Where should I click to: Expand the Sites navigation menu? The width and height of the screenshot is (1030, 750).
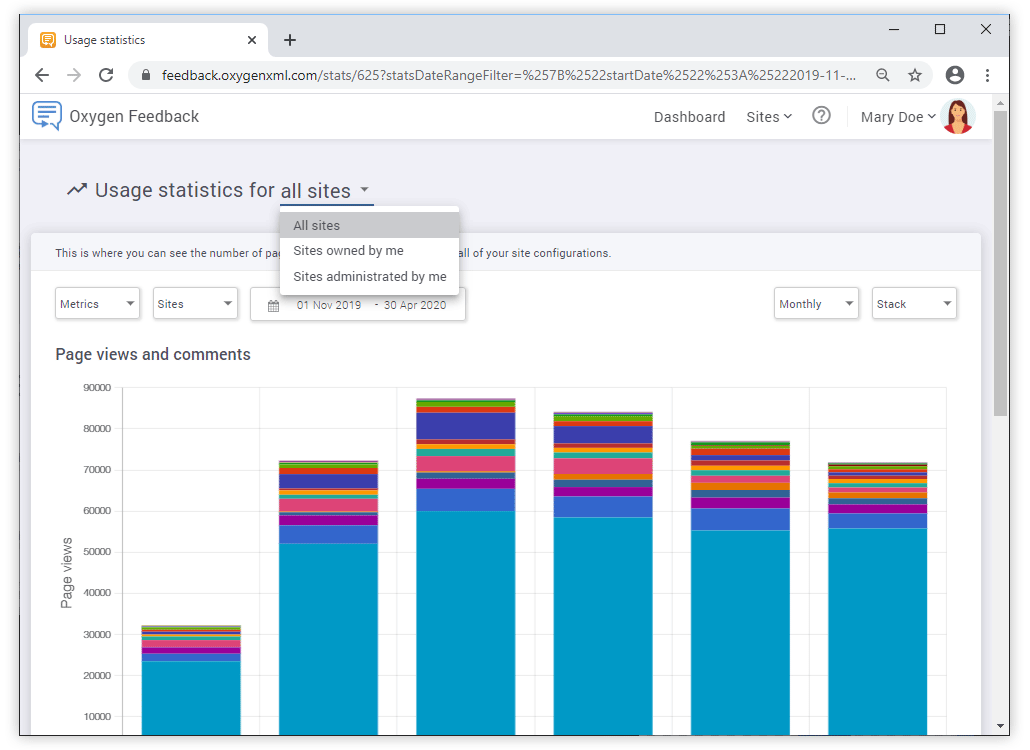(x=769, y=117)
